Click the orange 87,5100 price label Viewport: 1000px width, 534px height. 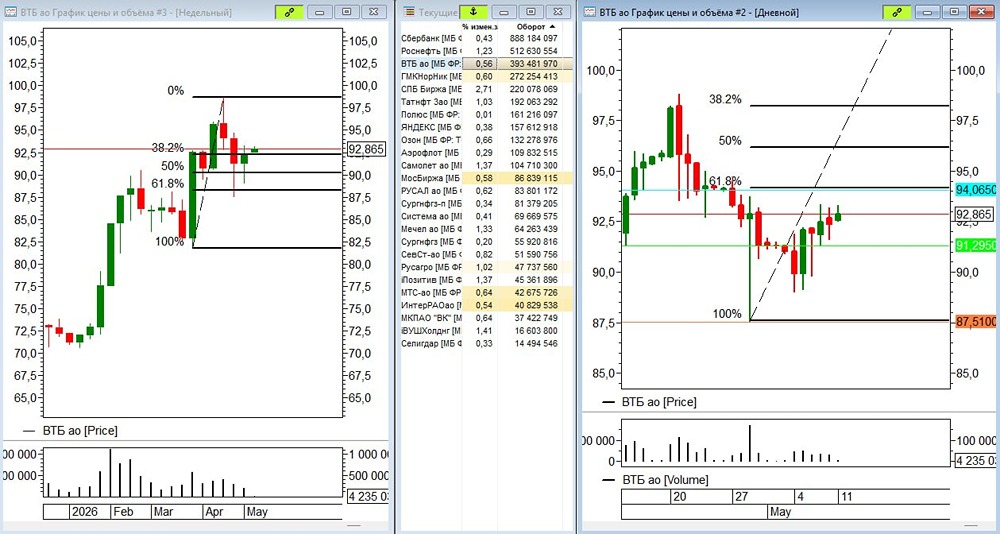pyautogui.click(x=977, y=323)
